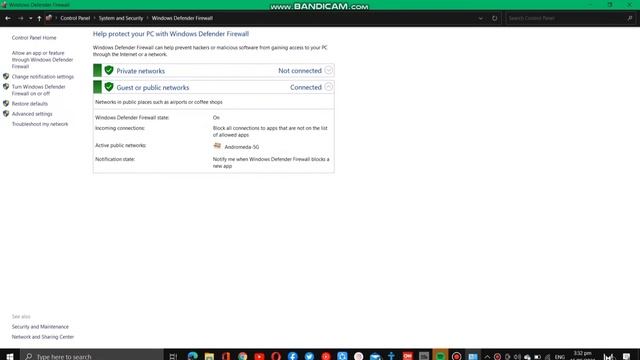Launch Google Chrome from the taskbar

coord(243,356)
